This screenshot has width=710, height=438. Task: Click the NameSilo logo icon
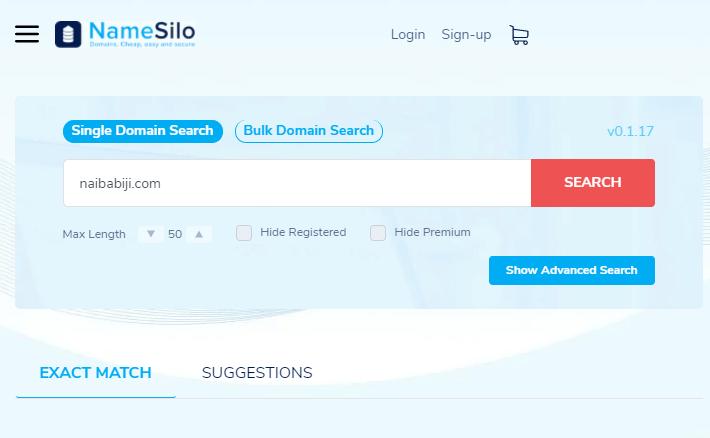pyautogui.click(x=68, y=34)
